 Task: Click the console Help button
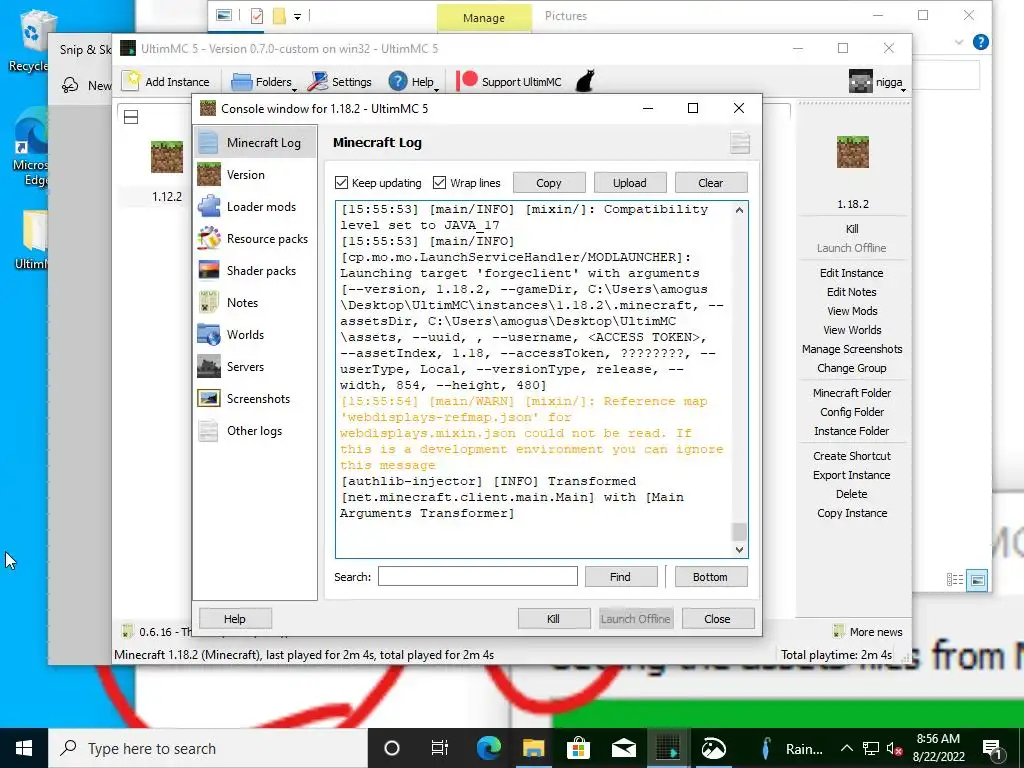pyautogui.click(x=235, y=618)
